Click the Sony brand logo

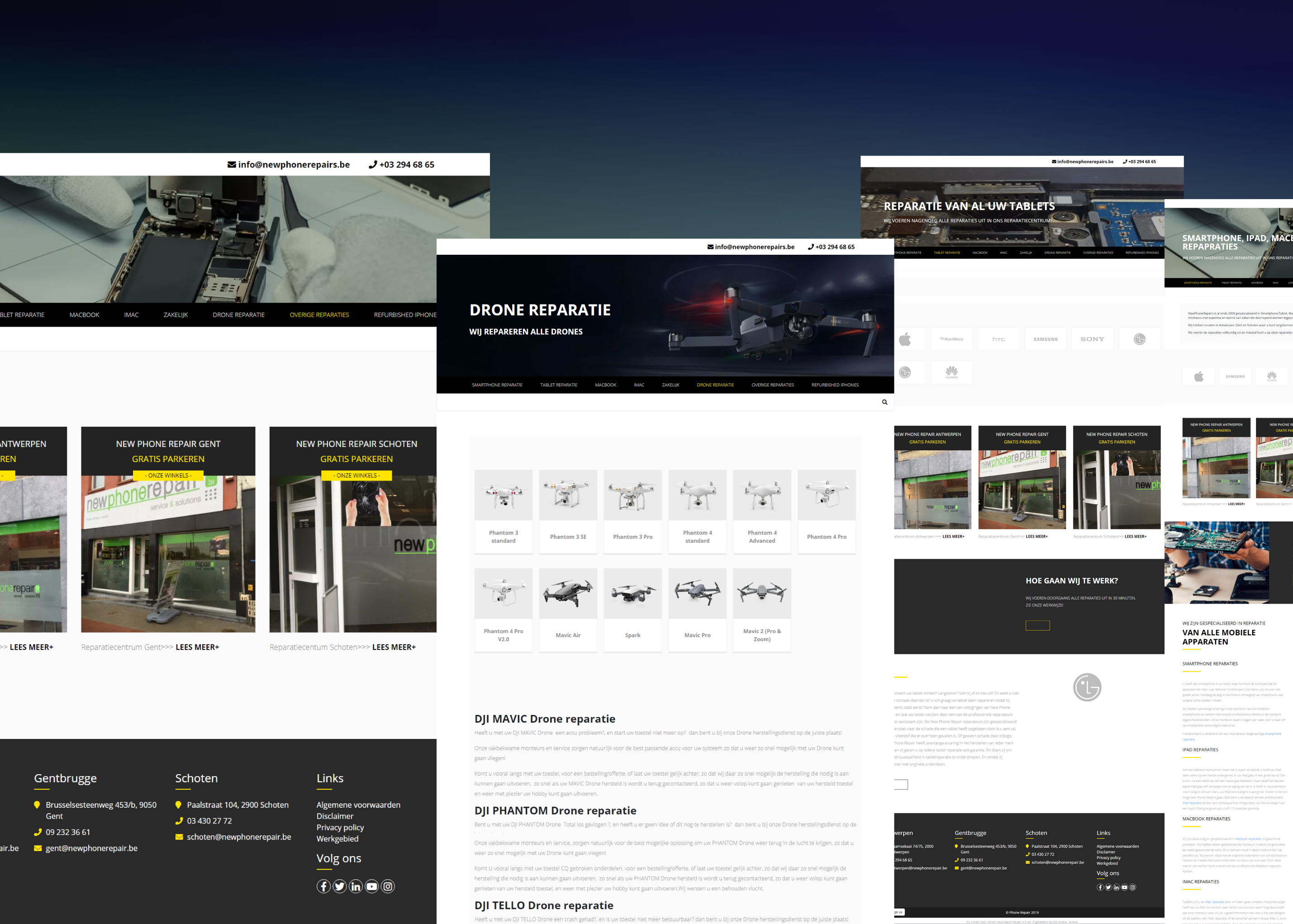coord(1092,338)
